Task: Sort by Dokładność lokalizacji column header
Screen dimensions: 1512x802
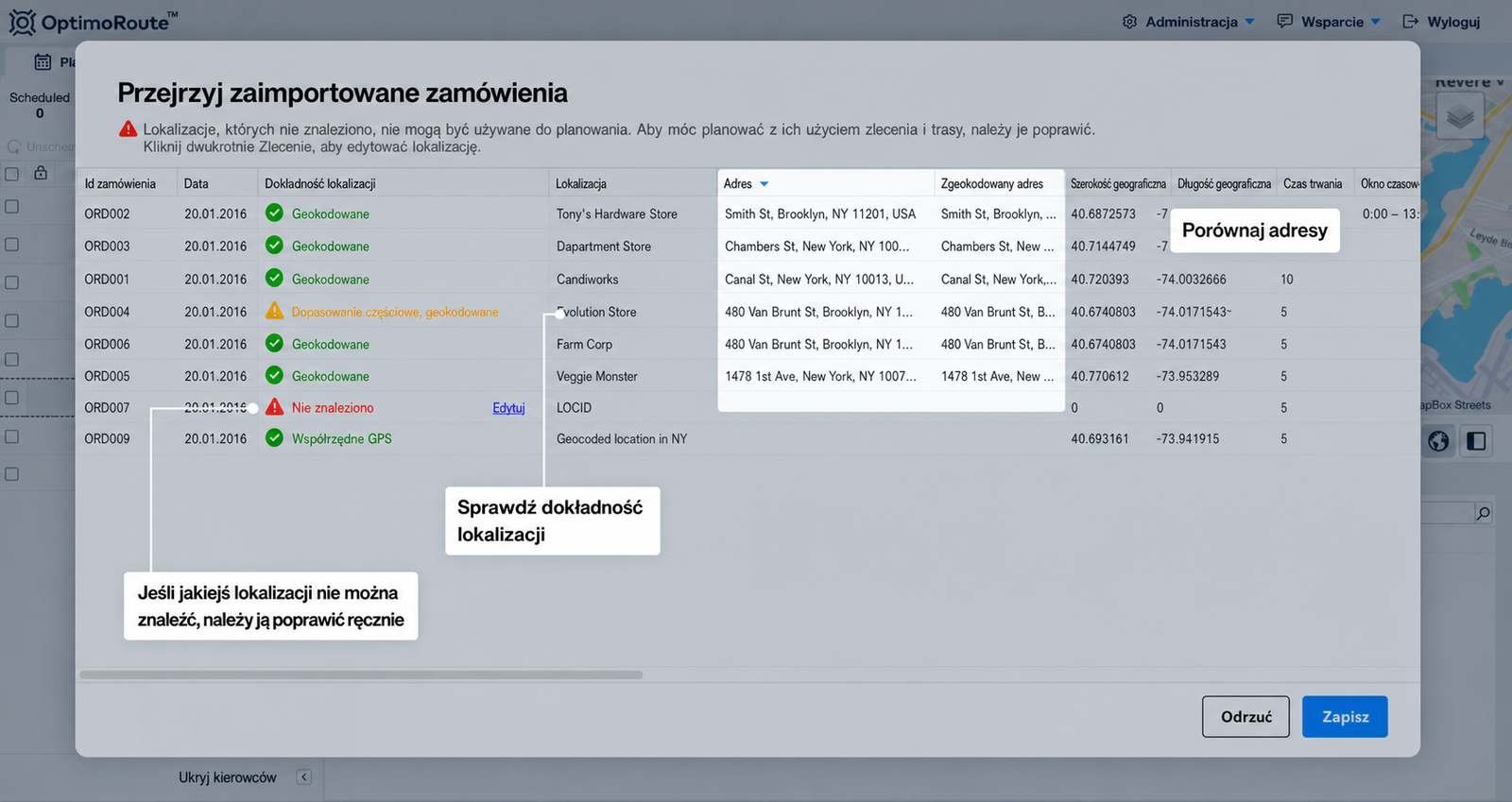Action: point(404,183)
